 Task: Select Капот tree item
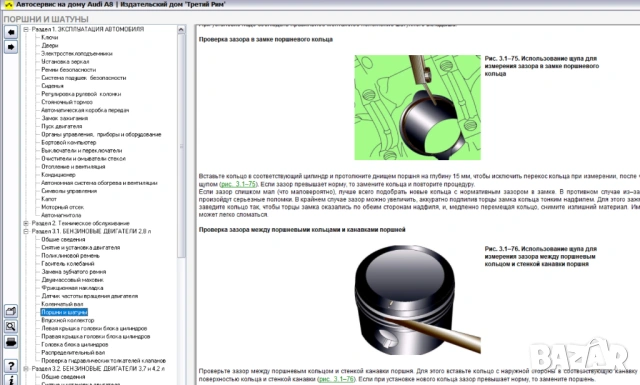coord(49,199)
